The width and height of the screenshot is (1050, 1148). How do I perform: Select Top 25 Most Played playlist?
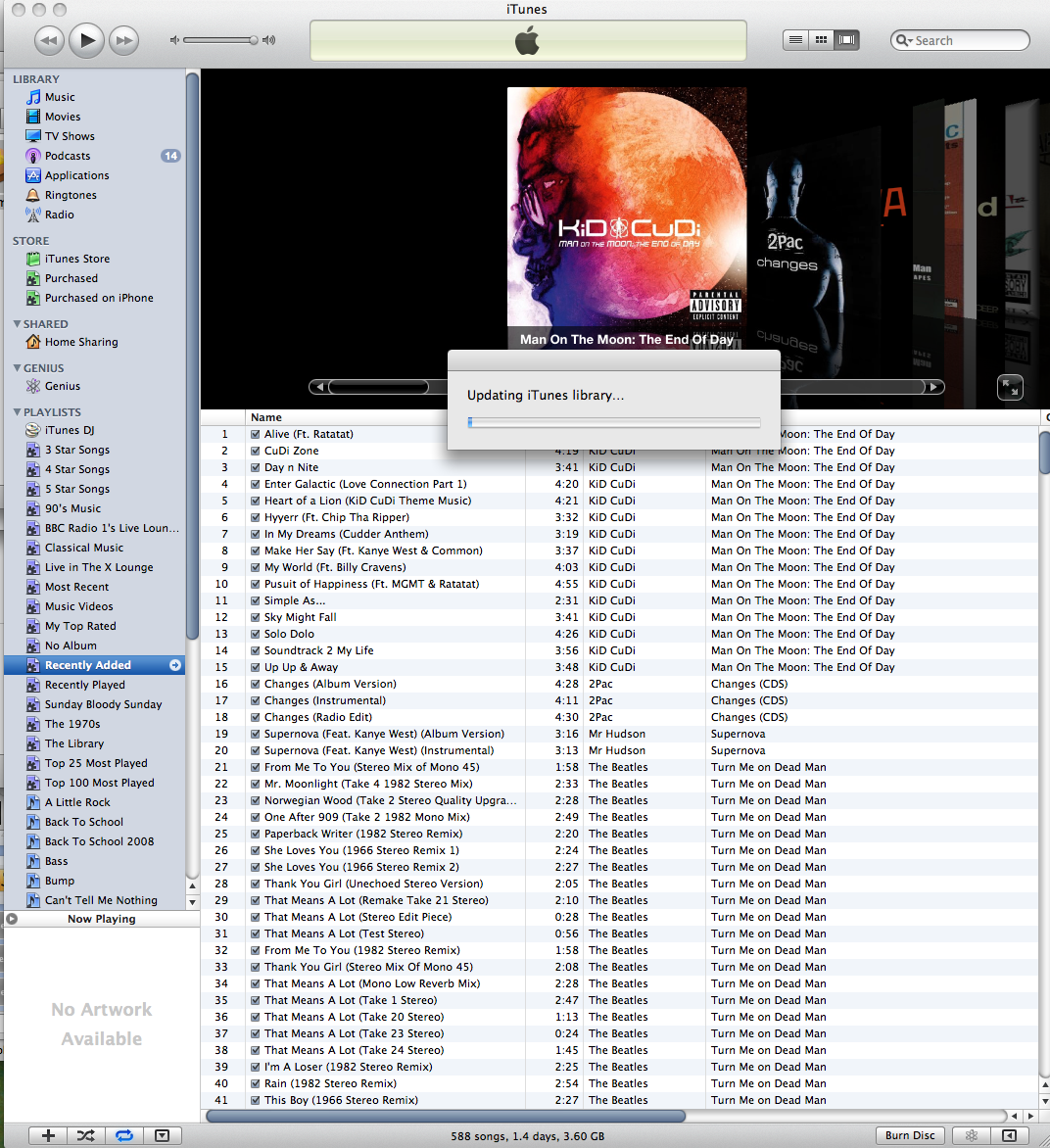[x=96, y=764]
